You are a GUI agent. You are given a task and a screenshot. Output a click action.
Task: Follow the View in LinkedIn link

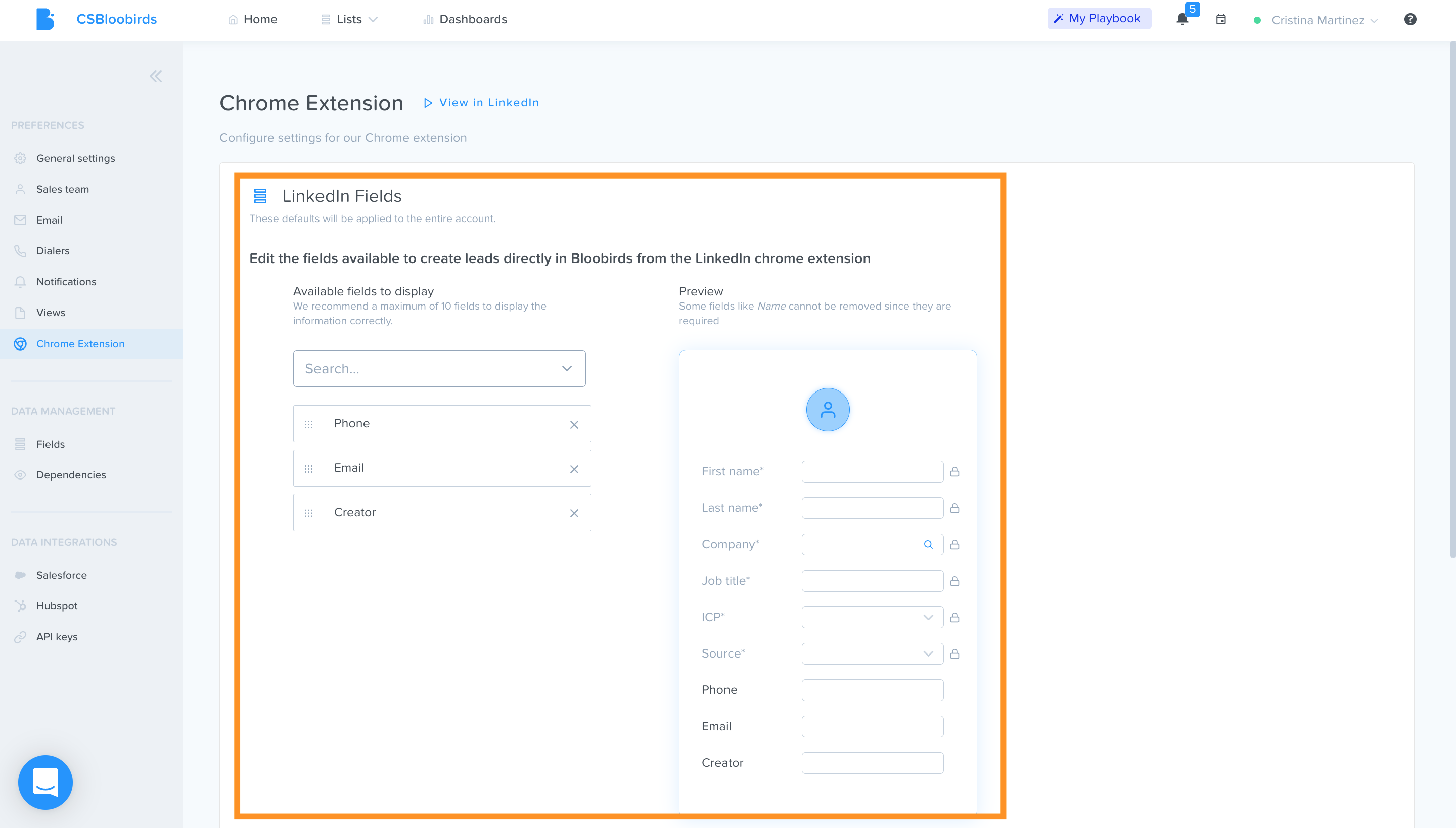[489, 102]
